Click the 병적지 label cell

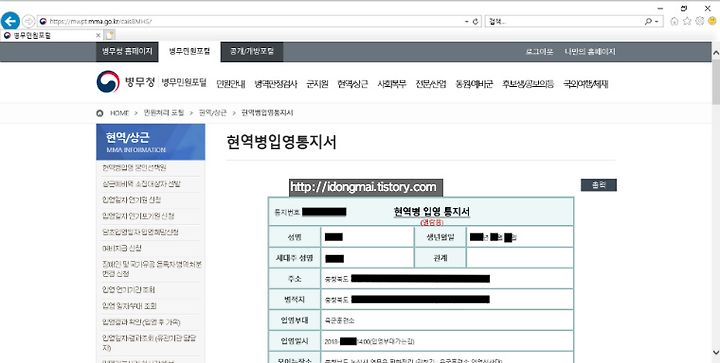(295, 300)
